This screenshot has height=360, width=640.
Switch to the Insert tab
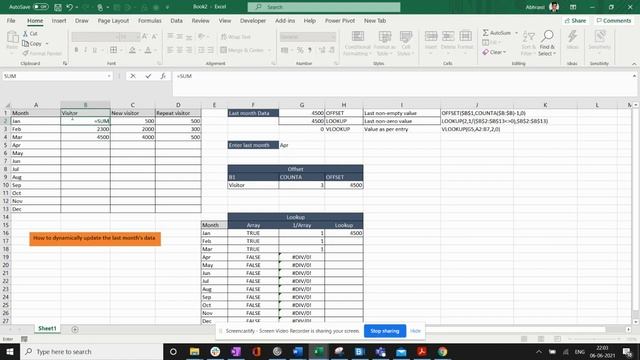click(x=59, y=20)
